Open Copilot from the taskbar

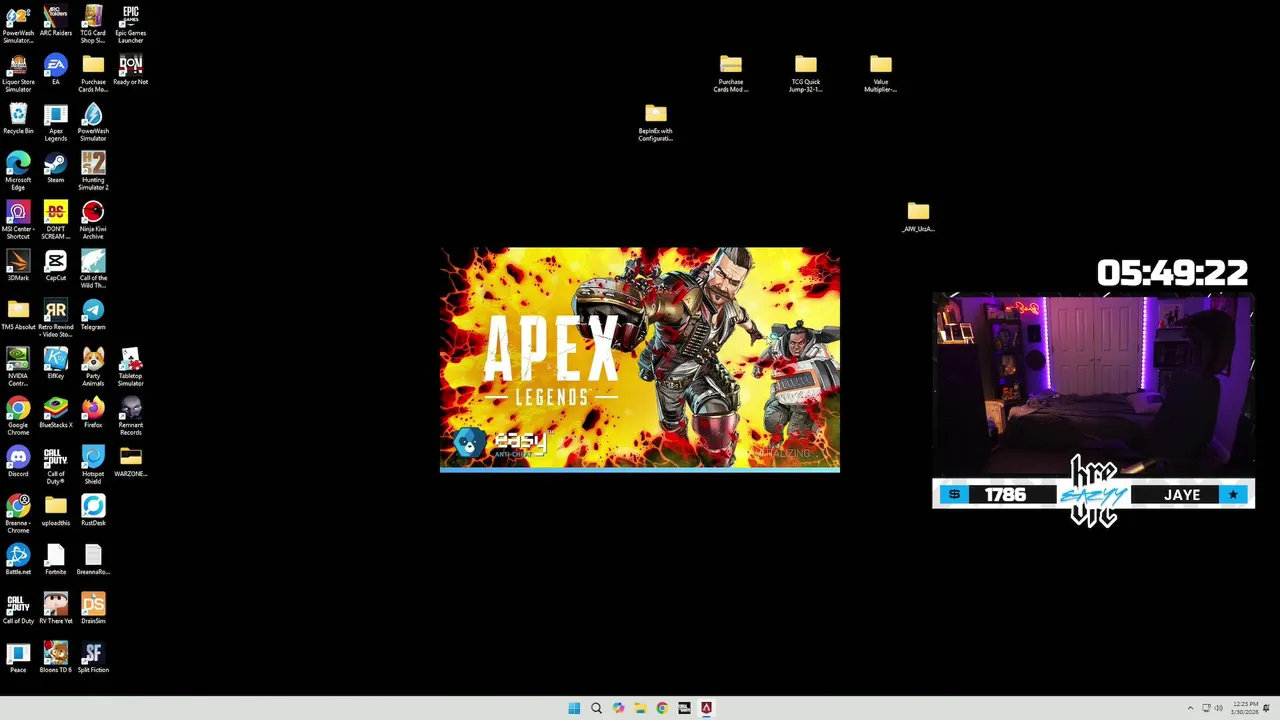pyautogui.click(x=618, y=708)
